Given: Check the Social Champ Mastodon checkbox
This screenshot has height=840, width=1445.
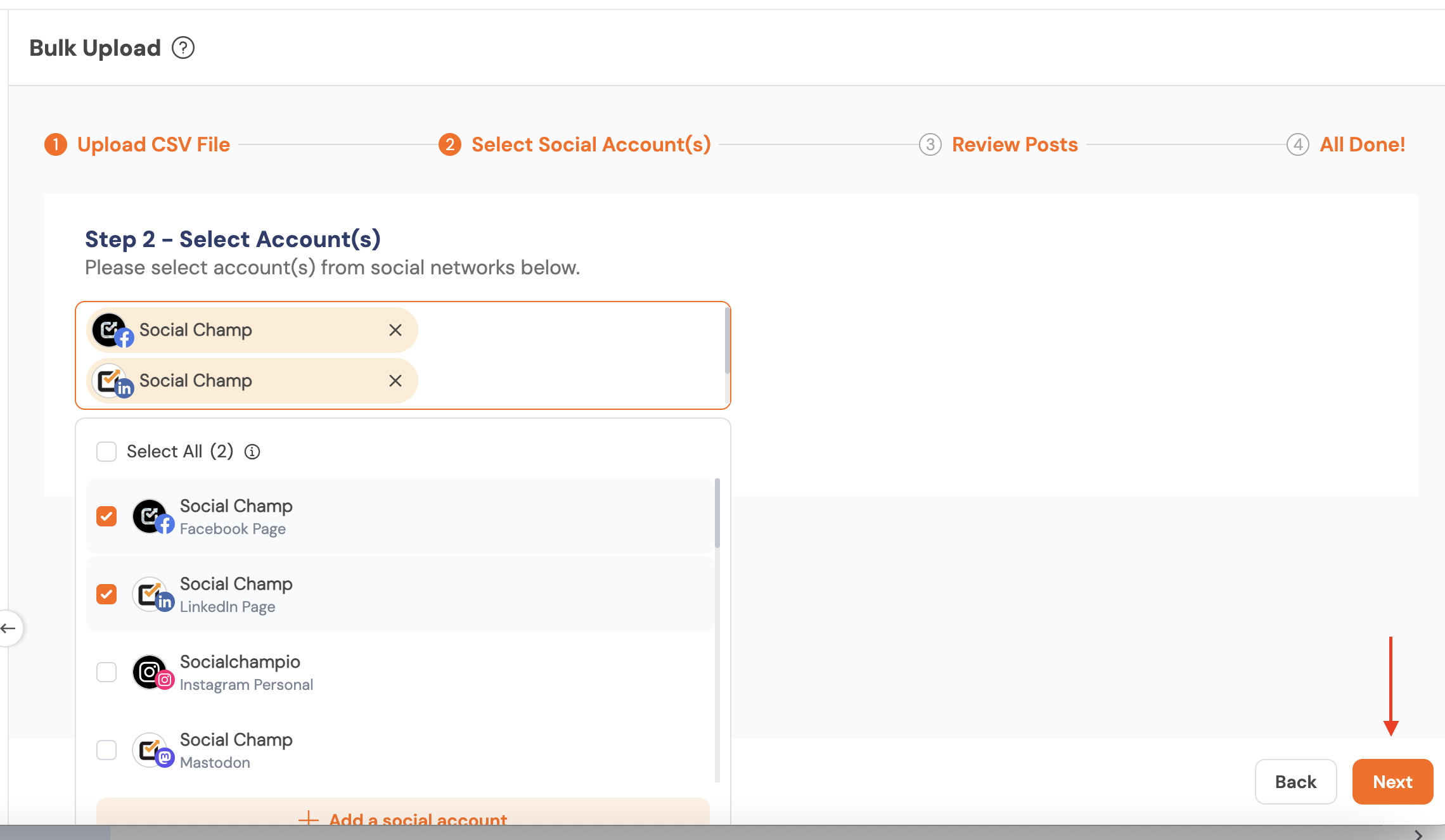Looking at the screenshot, I should click(x=106, y=751).
